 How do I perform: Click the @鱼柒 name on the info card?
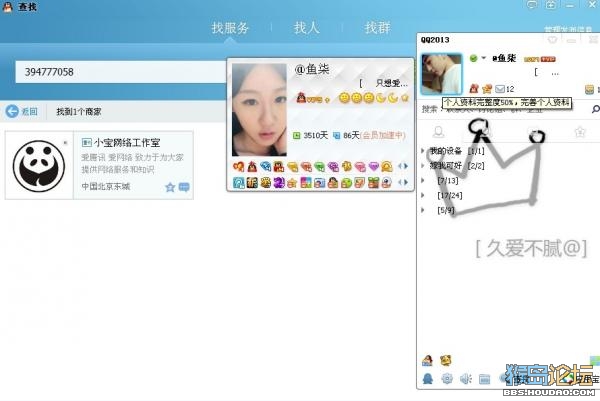311,69
